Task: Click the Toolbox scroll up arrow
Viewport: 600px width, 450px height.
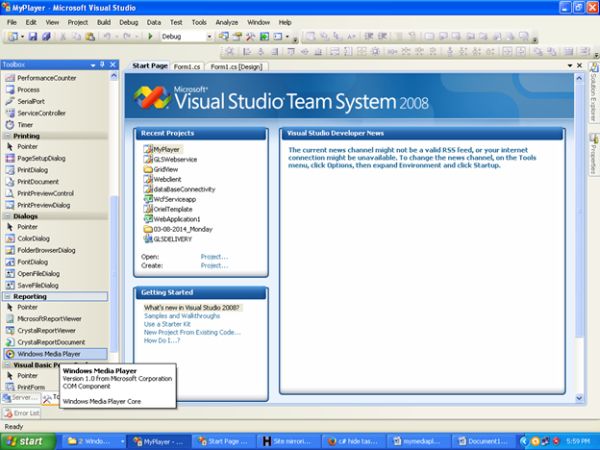Action: pos(114,76)
